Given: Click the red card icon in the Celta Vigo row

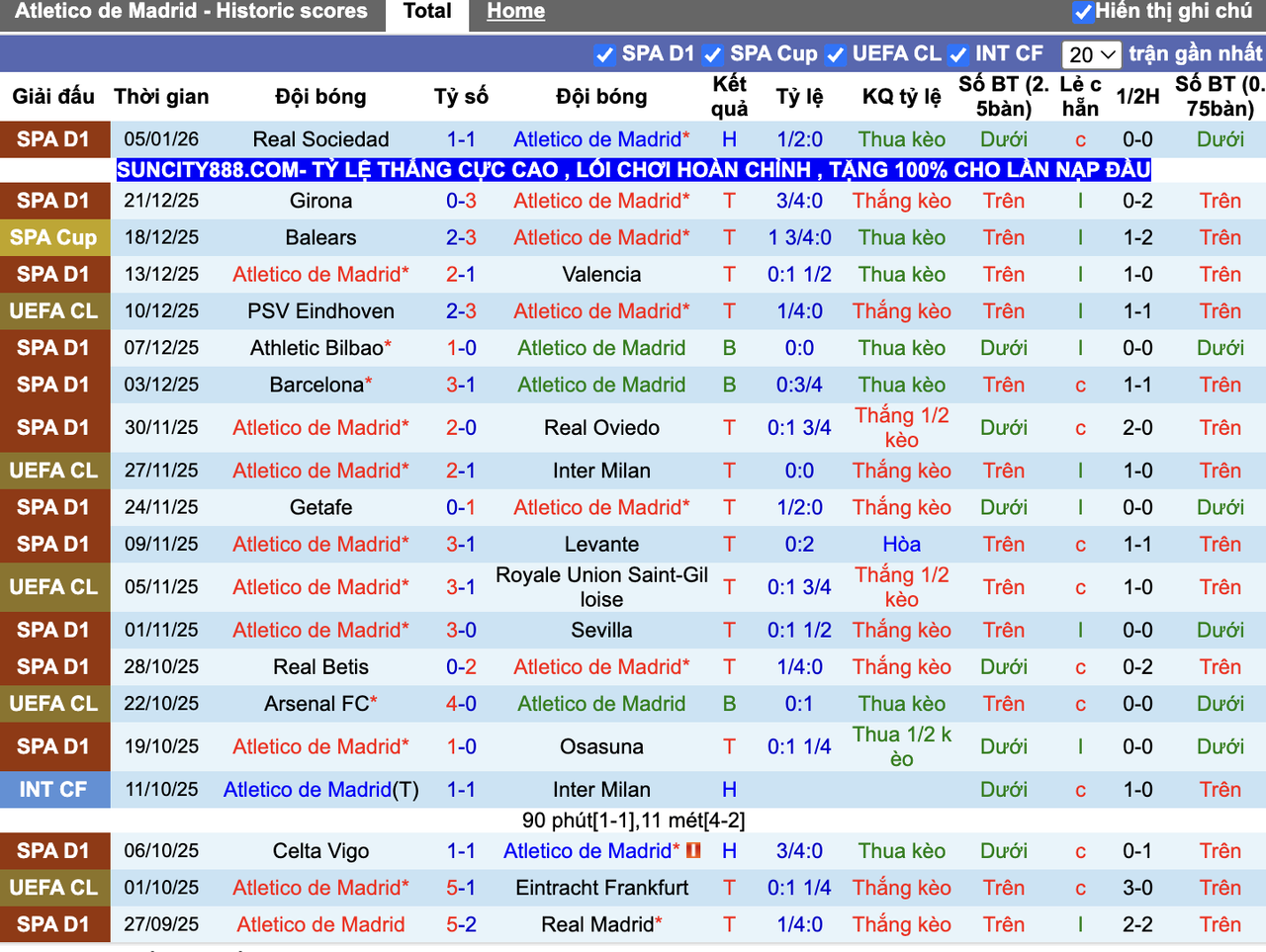Looking at the screenshot, I should (x=693, y=850).
